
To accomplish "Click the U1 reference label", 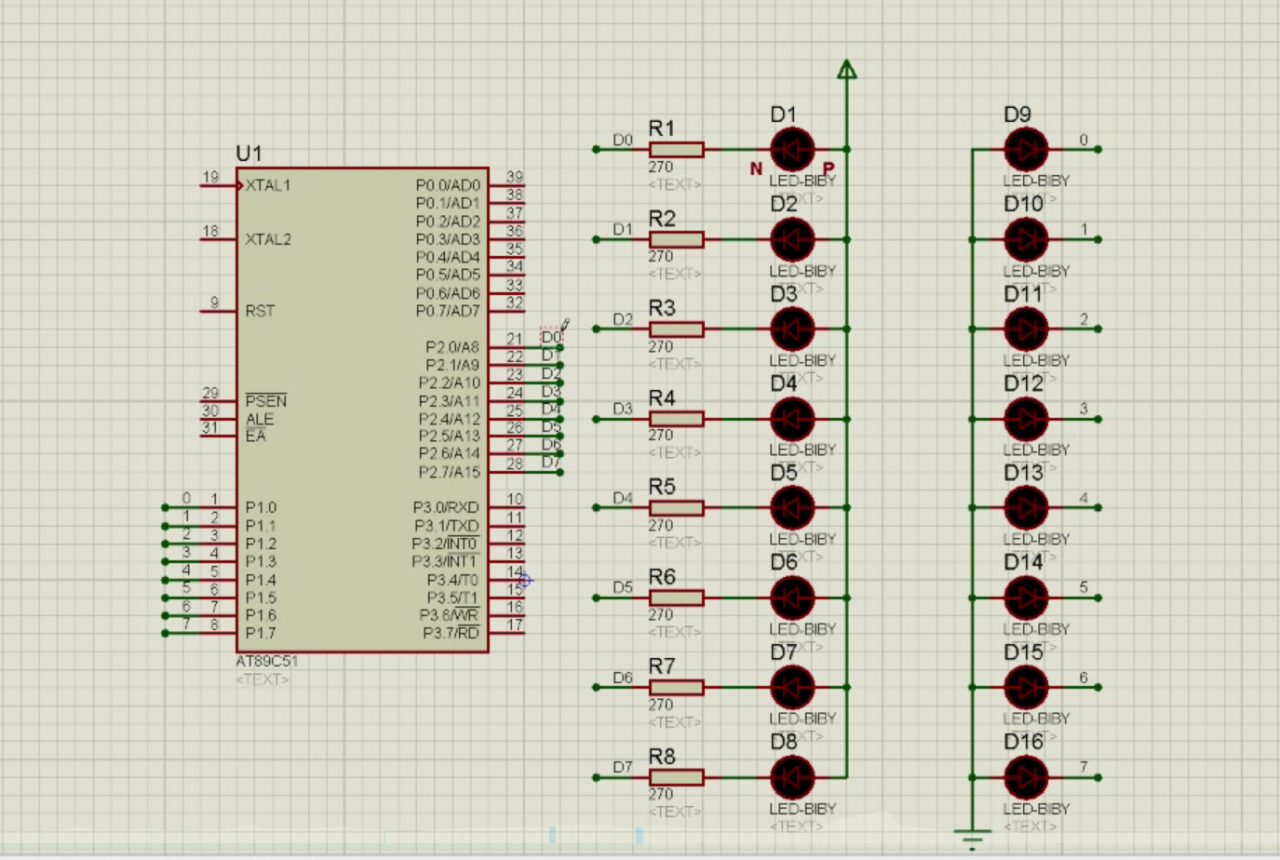I will (249, 154).
